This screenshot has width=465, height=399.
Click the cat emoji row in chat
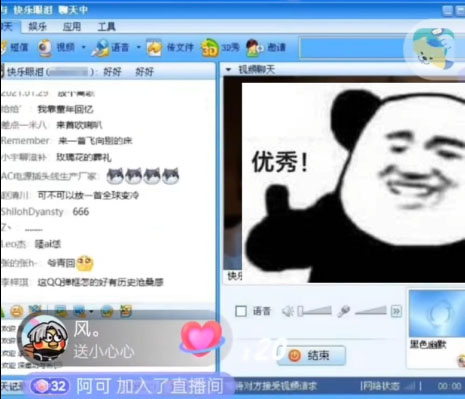click(x=143, y=176)
